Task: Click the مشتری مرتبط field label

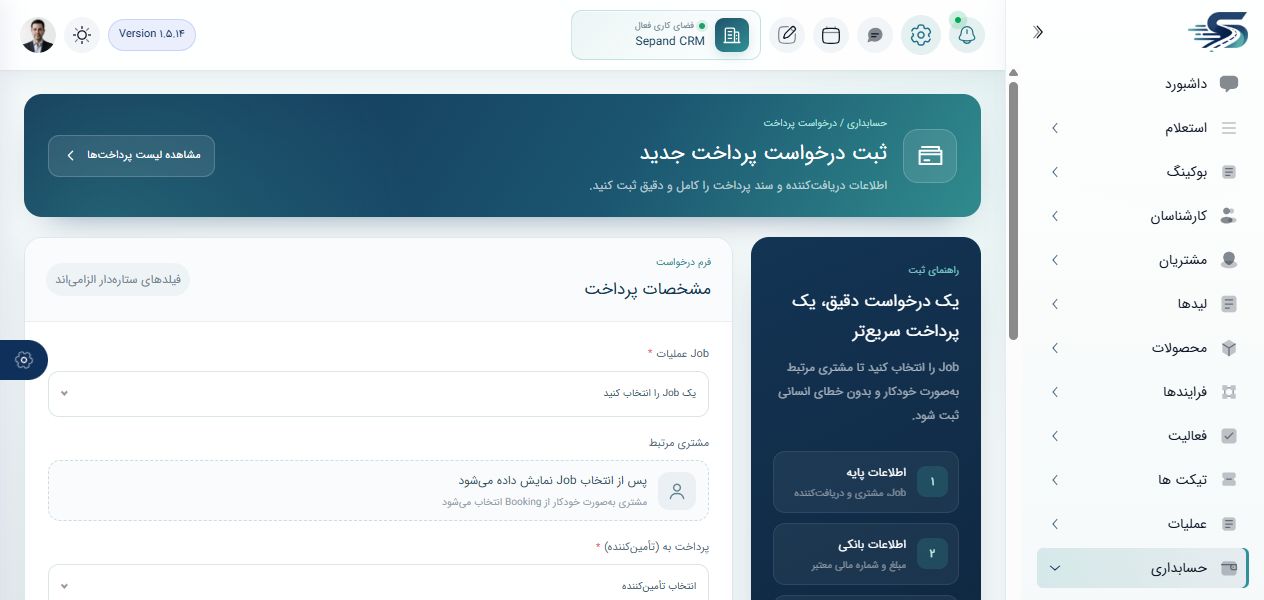Action: point(679,442)
